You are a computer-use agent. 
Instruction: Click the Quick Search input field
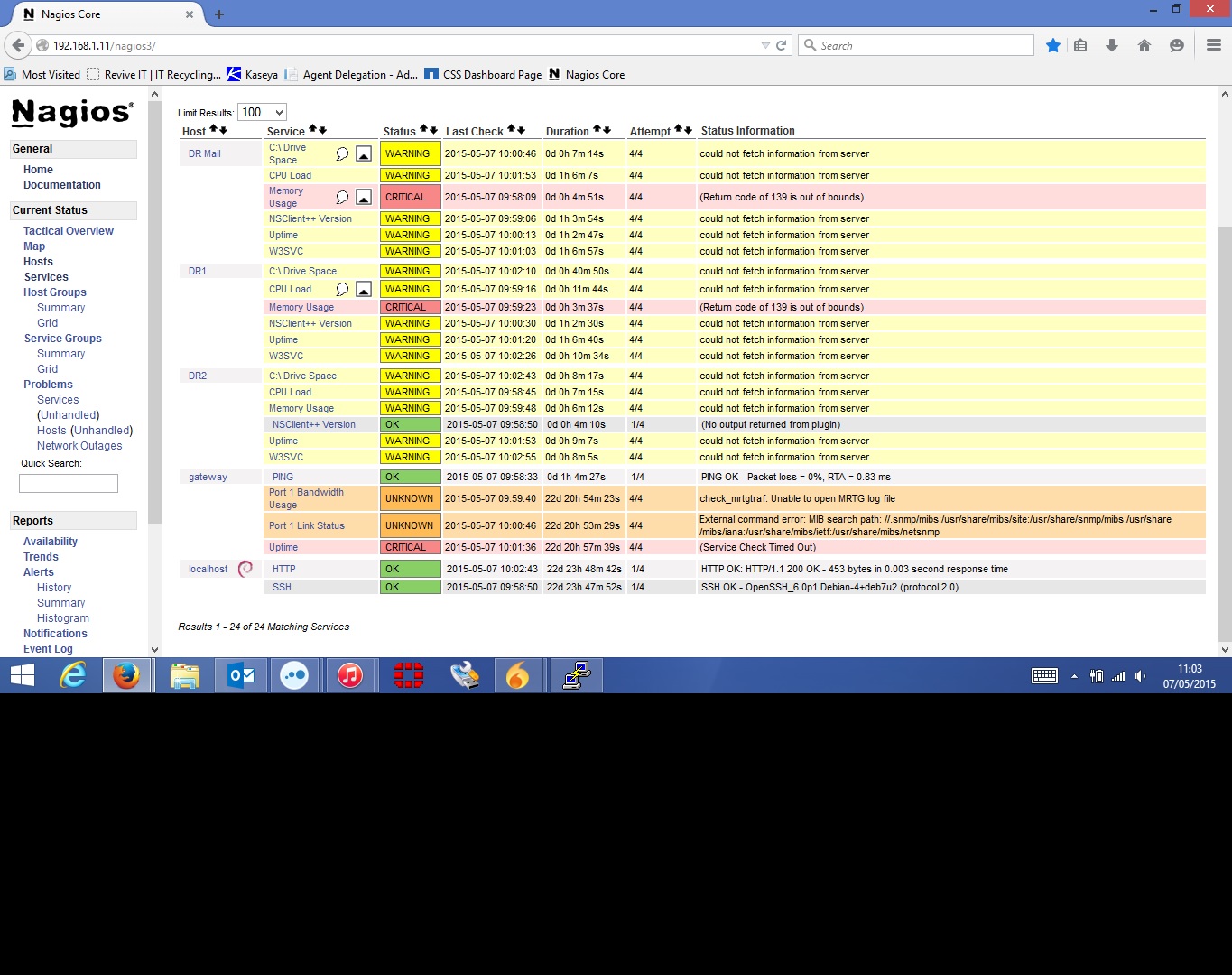pyautogui.click(x=69, y=484)
